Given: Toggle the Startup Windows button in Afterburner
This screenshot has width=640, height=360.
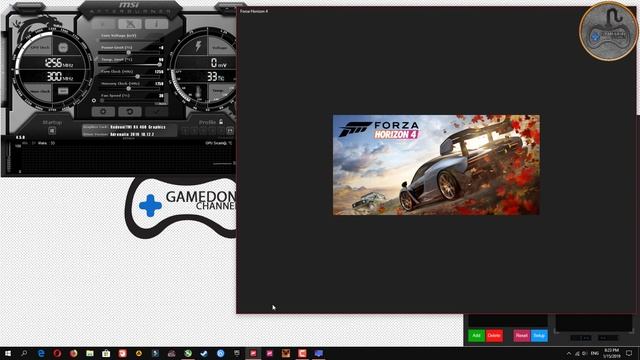Looking at the screenshot, I should coord(52,131).
